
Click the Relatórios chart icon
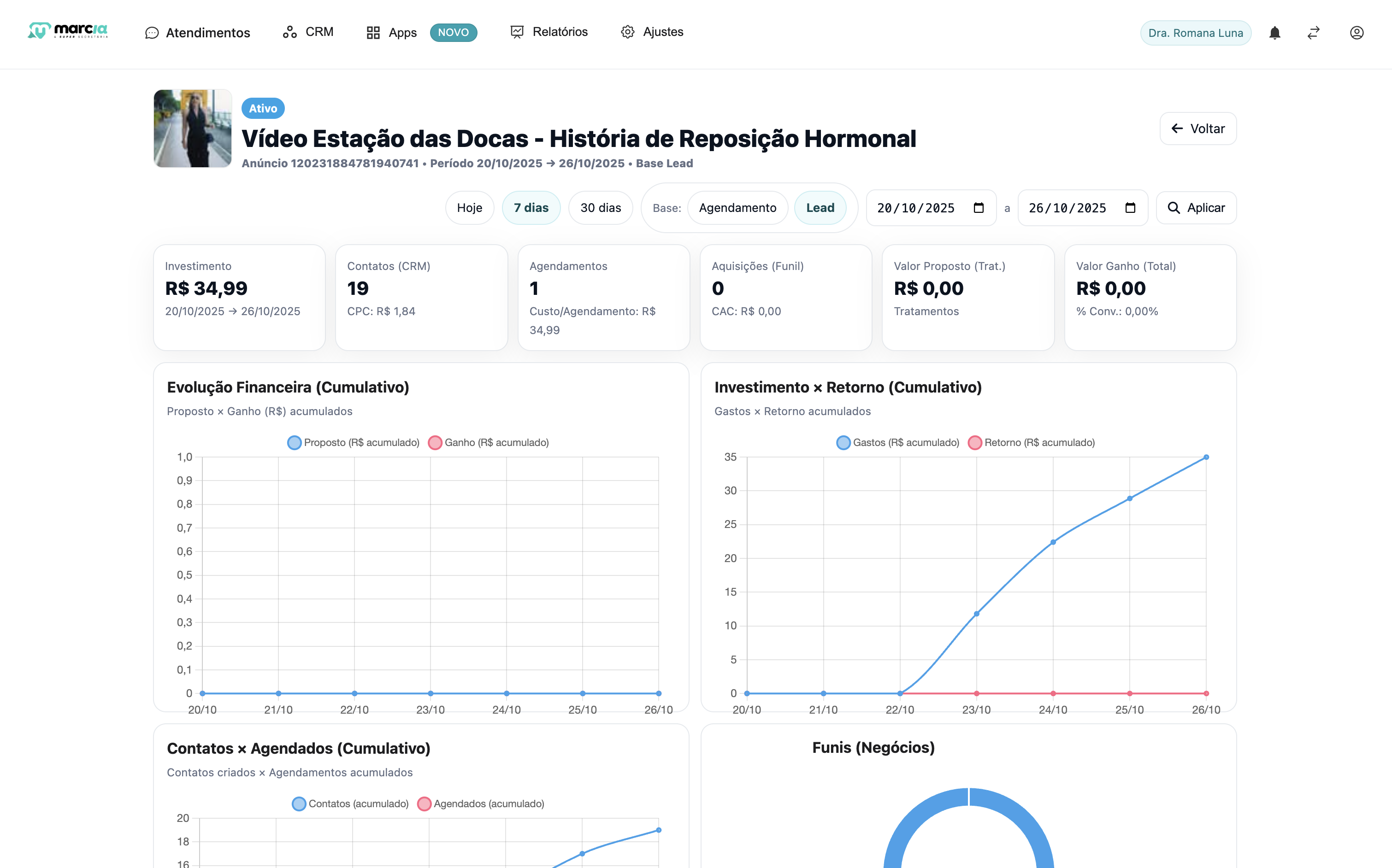pyautogui.click(x=517, y=32)
